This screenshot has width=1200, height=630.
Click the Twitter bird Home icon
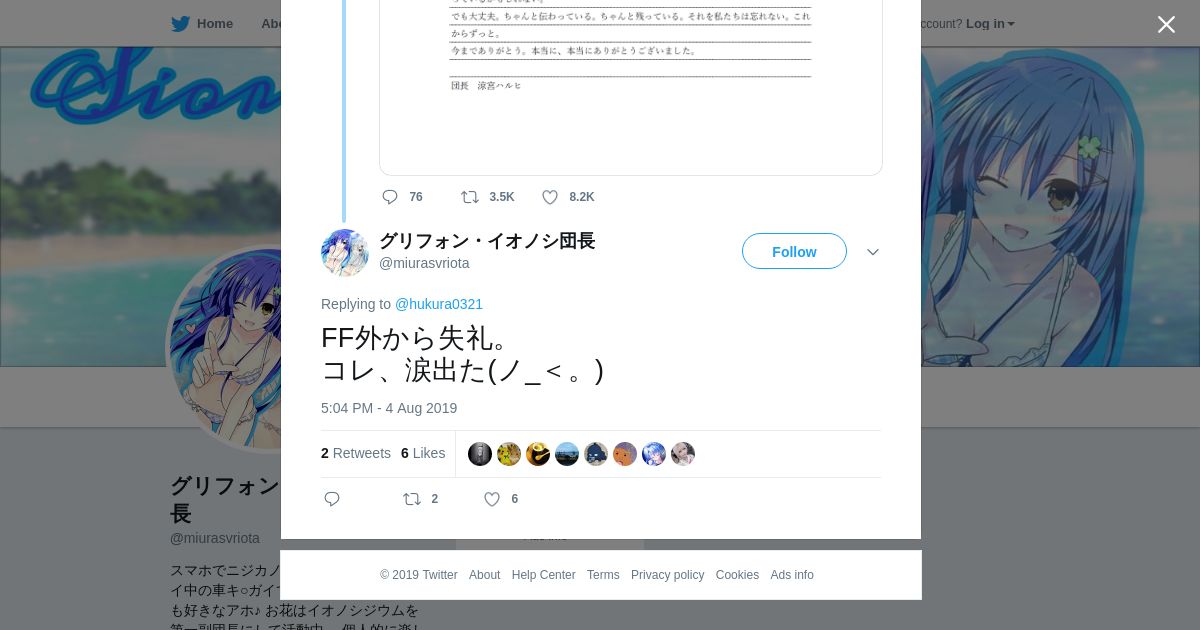(x=180, y=24)
